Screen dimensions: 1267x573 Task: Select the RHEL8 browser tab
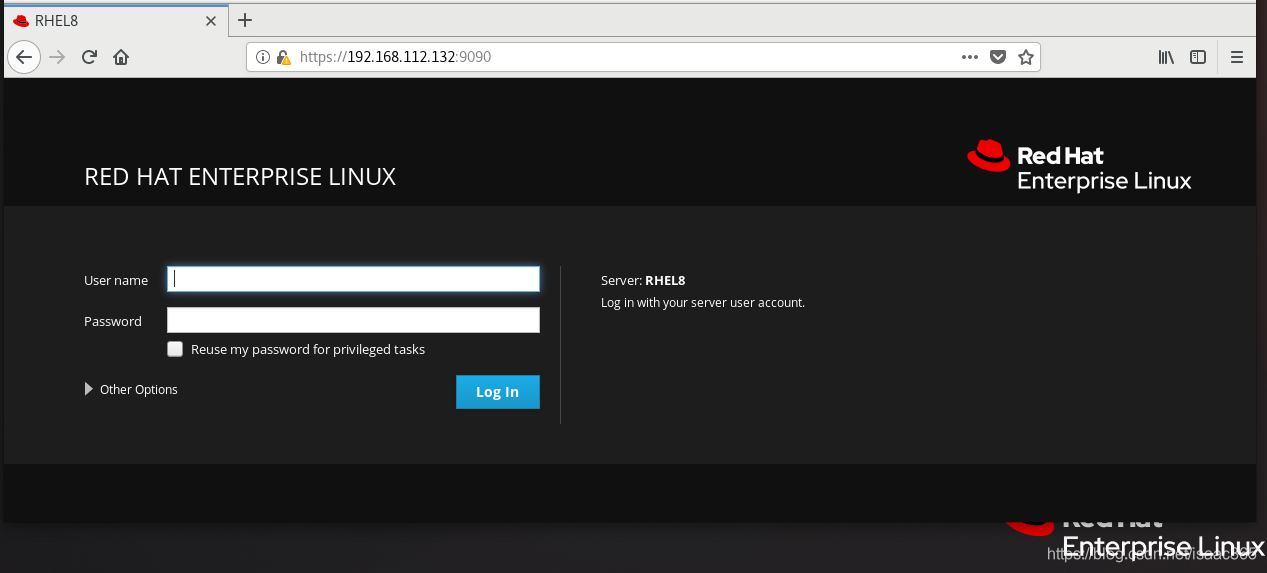[114, 20]
